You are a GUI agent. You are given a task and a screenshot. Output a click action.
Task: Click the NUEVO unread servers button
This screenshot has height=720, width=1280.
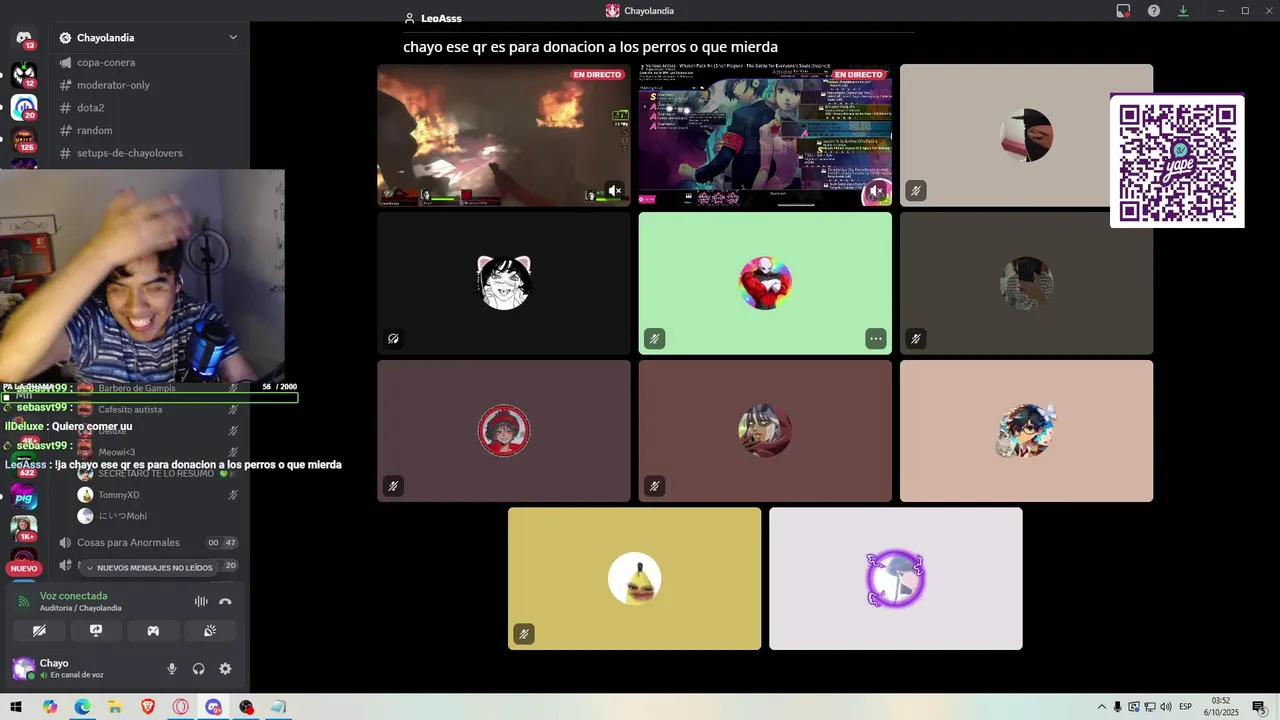(x=24, y=568)
